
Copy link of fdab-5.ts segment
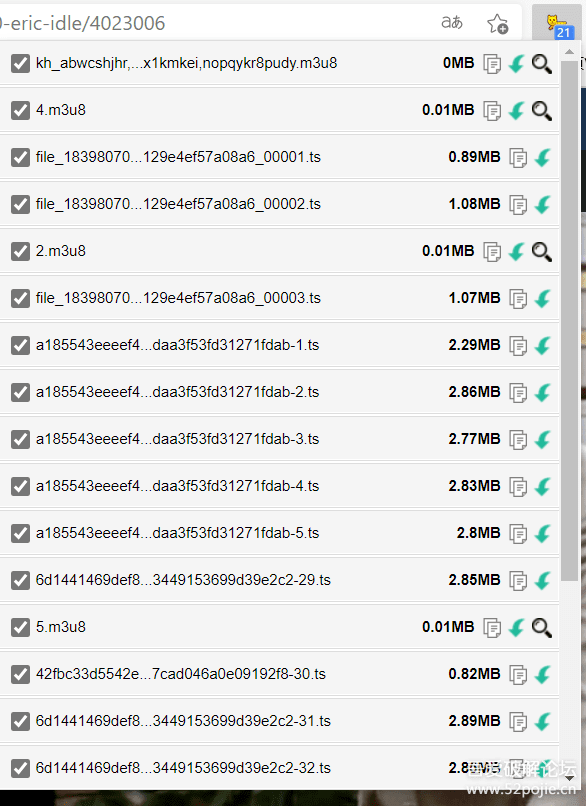tap(518, 534)
